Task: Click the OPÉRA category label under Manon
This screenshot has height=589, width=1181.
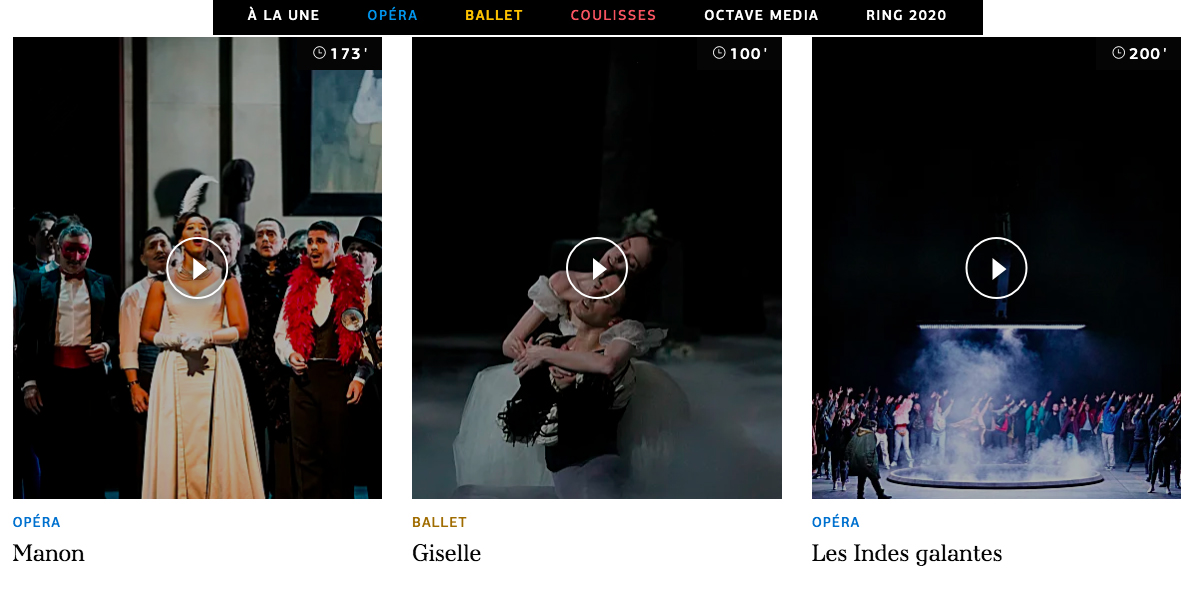Action: tap(37, 522)
